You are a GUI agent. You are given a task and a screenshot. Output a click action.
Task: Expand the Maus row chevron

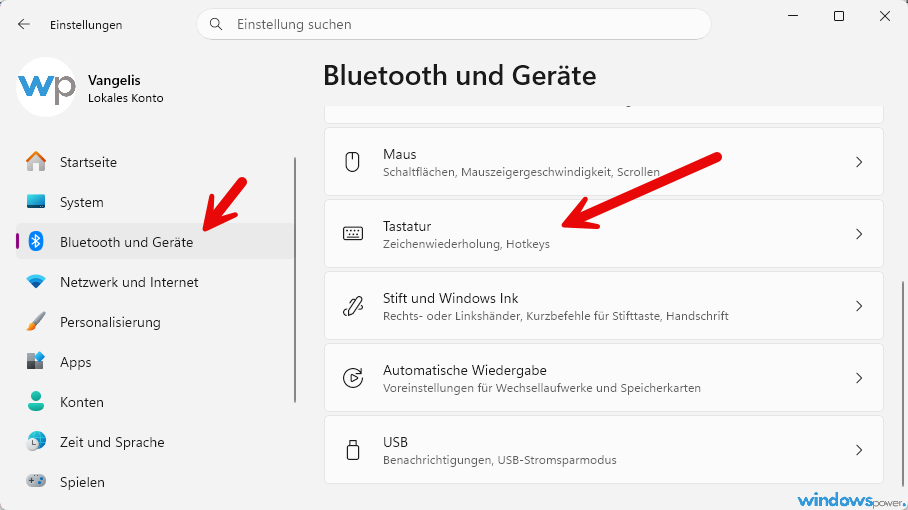click(859, 162)
